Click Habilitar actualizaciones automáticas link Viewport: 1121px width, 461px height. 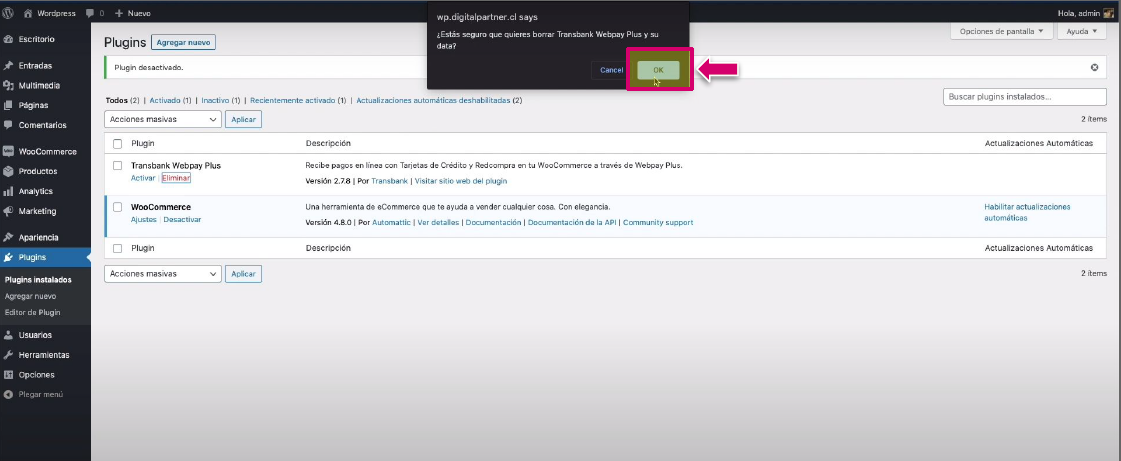click(1027, 212)
